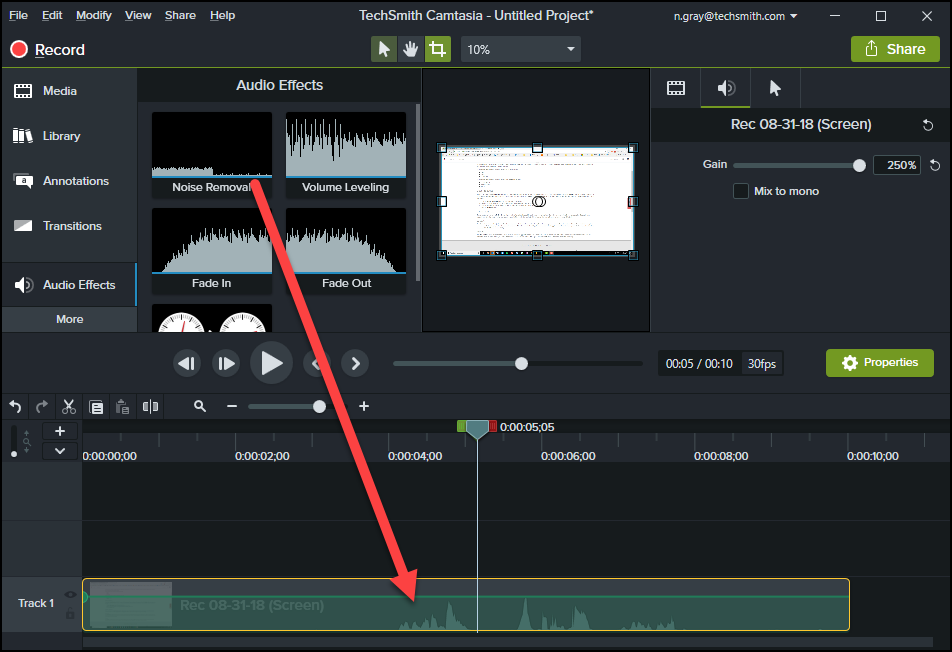Expand the track options chevron below add track
This screenshot has width=952, height=652.
click(59, 451)
